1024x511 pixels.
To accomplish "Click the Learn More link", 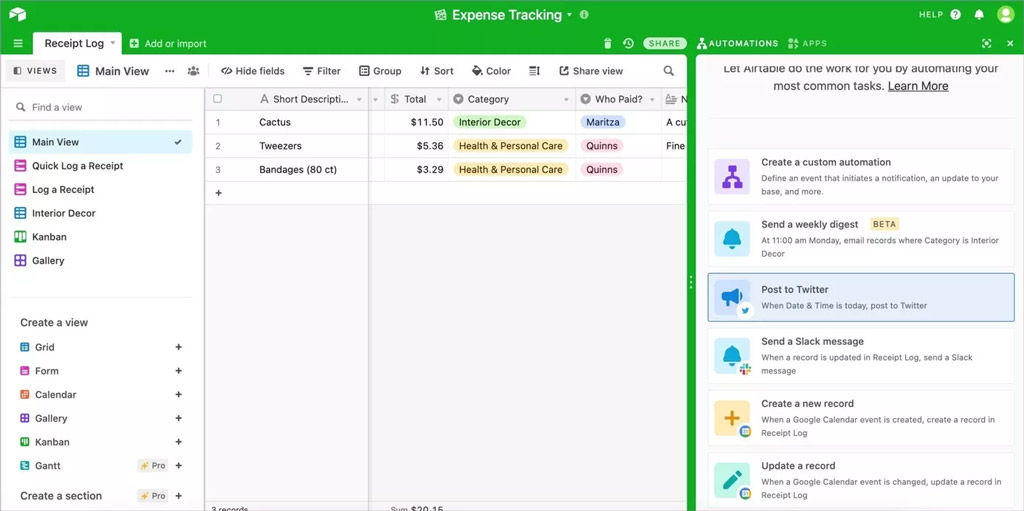I will tap(918, 86).
